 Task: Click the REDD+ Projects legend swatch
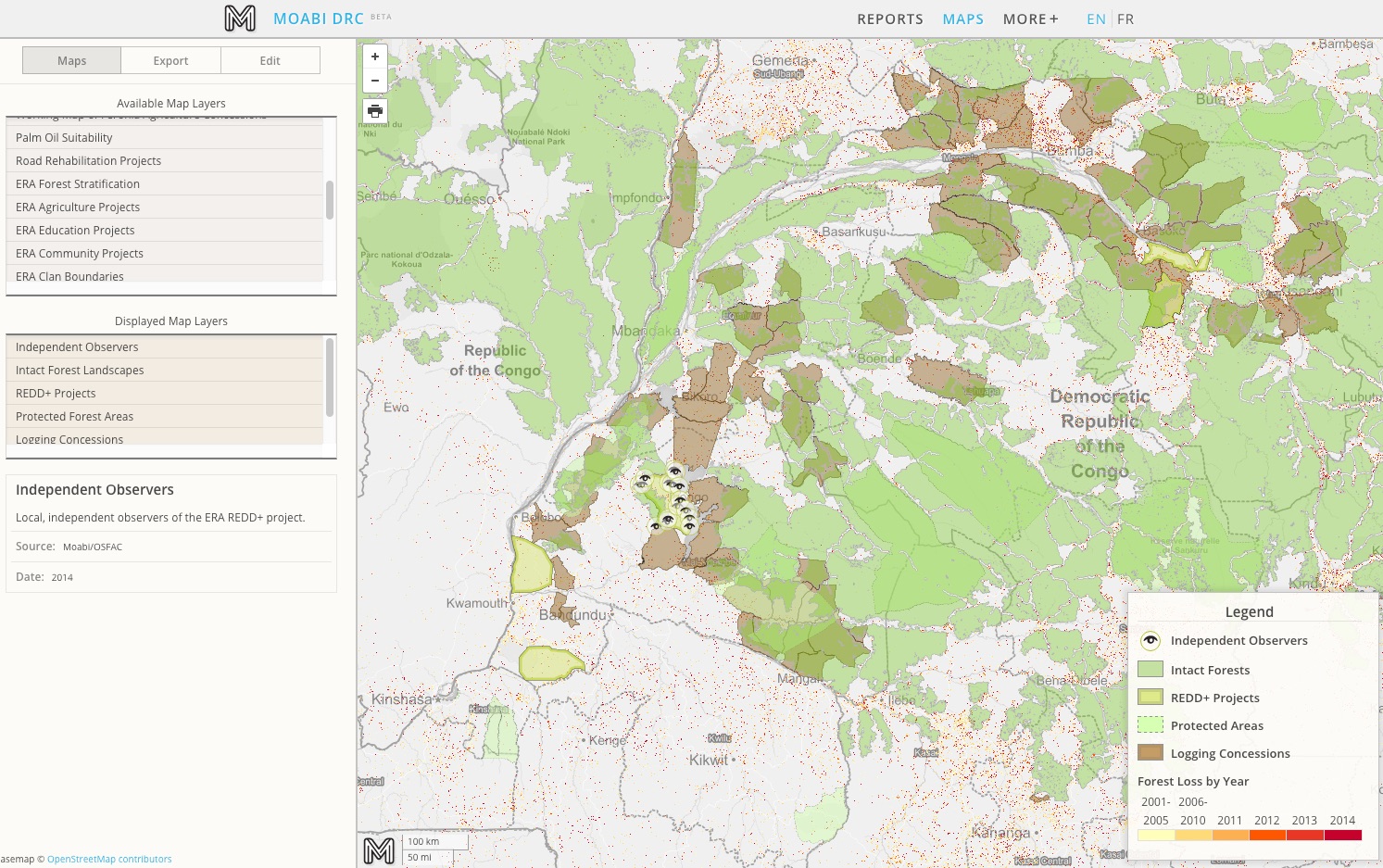(x=1150, y=698)
